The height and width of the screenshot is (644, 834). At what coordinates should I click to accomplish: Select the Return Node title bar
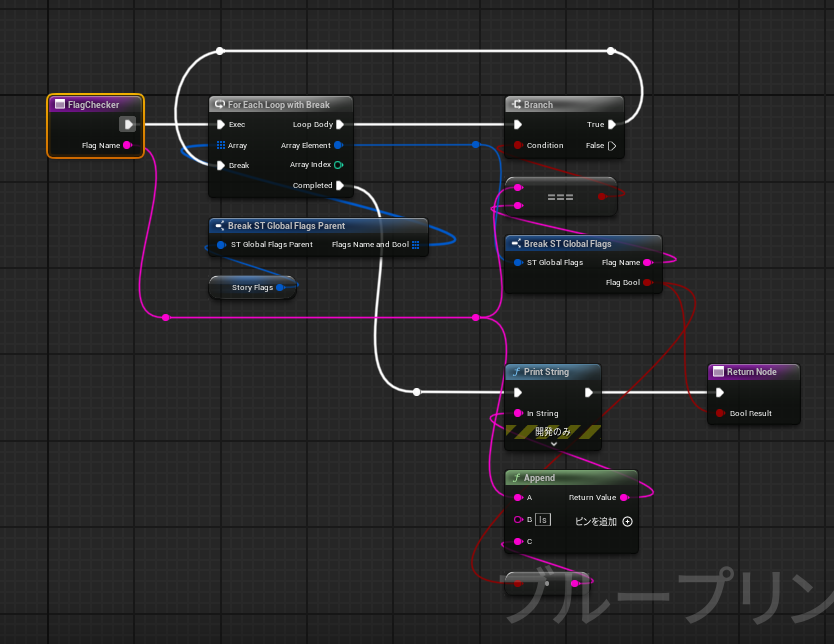[752, 372]
